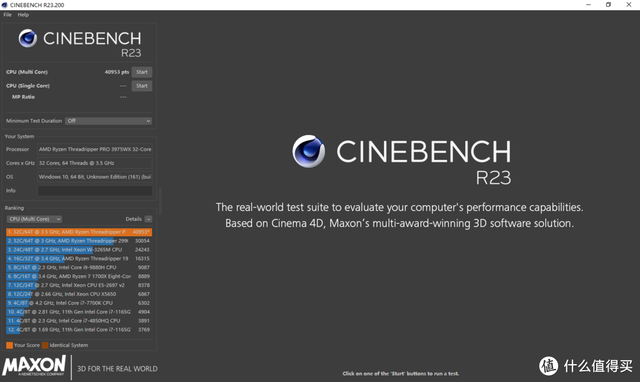Image resolution: width=640 pixels, height=382 pixels.
Task: Open the Minimum Test Duration dropdown
Action: 109,121
